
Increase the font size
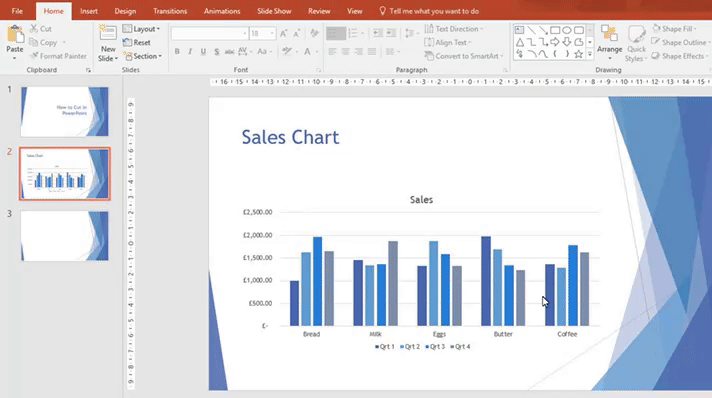point(283,33)
